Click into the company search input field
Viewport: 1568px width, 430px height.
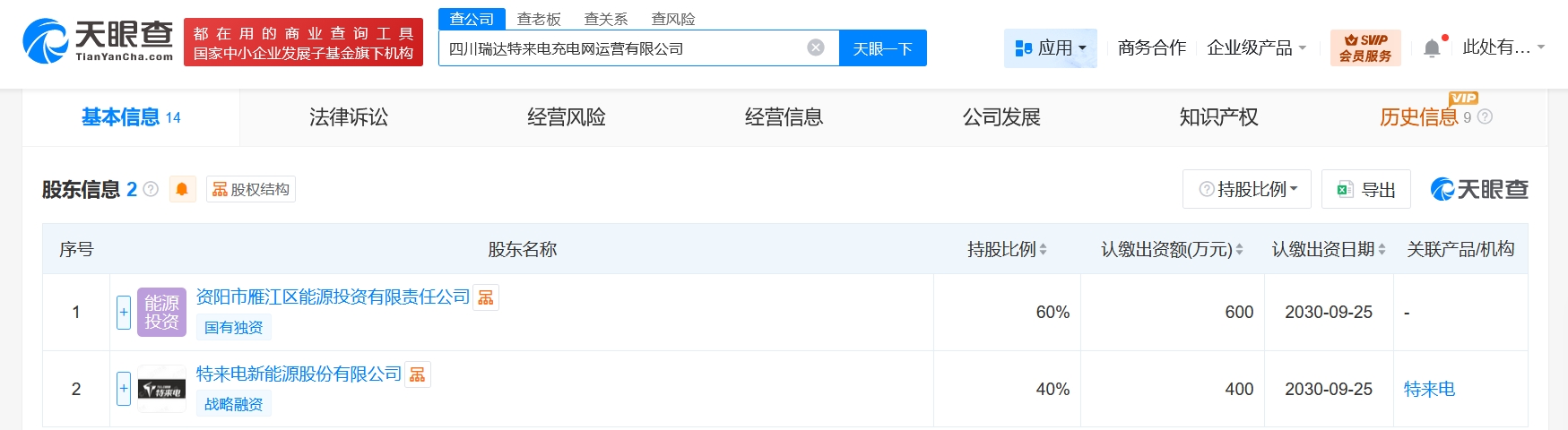pyautogui.click(x=623, y=48)
